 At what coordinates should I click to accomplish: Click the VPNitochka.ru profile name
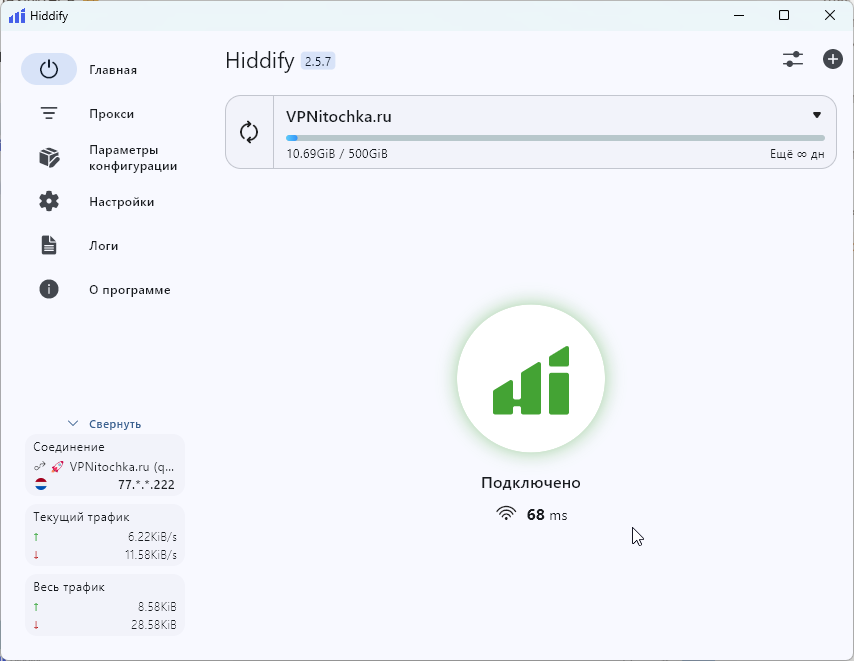(x=339, y=116)
